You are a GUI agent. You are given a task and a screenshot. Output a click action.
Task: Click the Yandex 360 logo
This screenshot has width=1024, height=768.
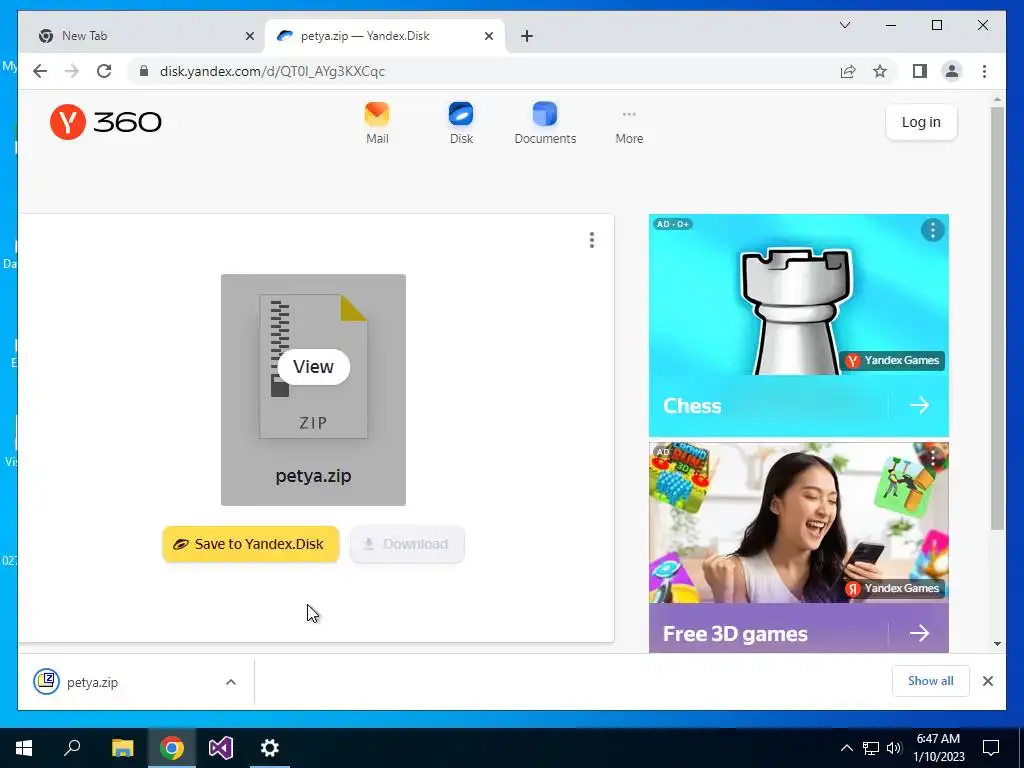[x=106, y=122]
